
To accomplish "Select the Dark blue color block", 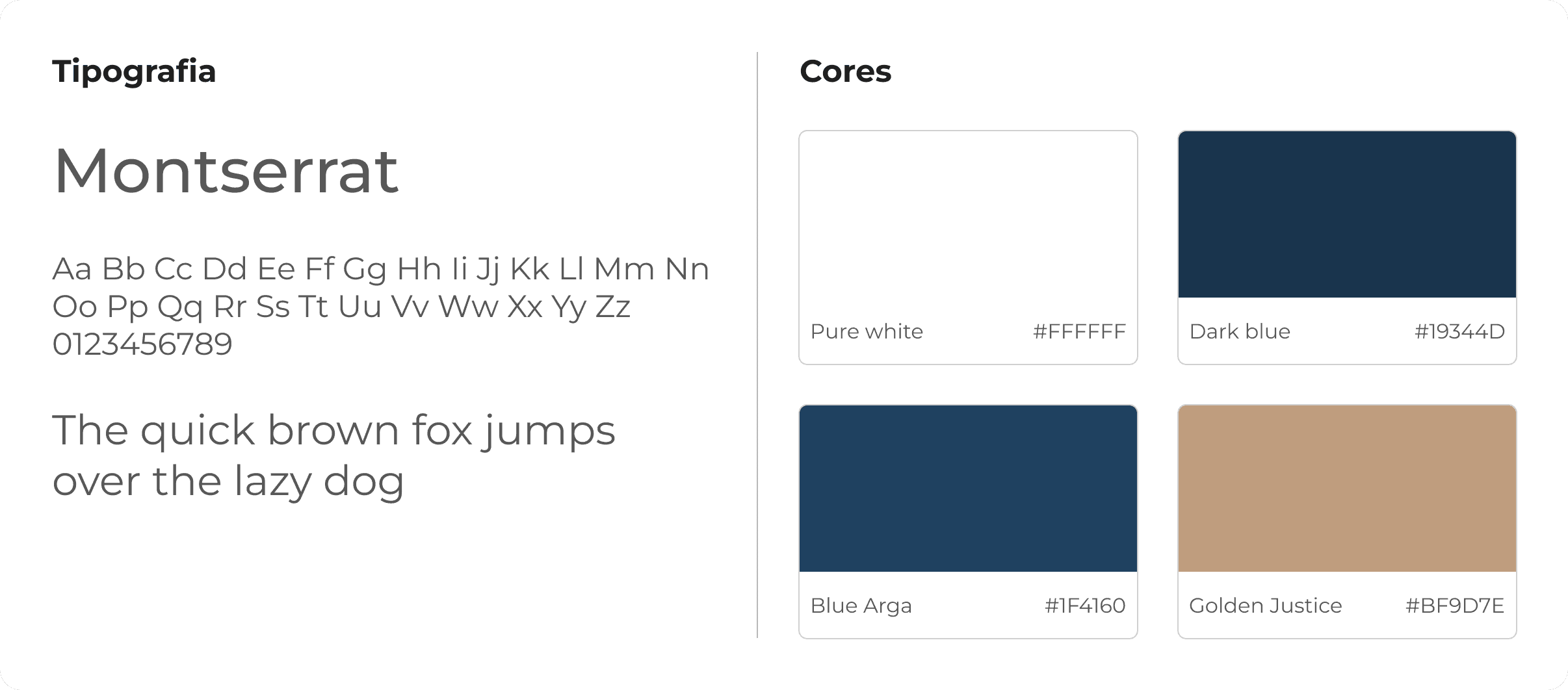I will [1347, 214].
